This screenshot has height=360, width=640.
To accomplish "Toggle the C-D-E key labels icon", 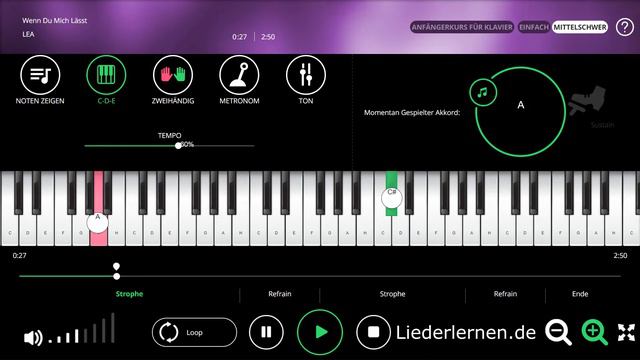I will pyautogui.click(x=106, y=75).
